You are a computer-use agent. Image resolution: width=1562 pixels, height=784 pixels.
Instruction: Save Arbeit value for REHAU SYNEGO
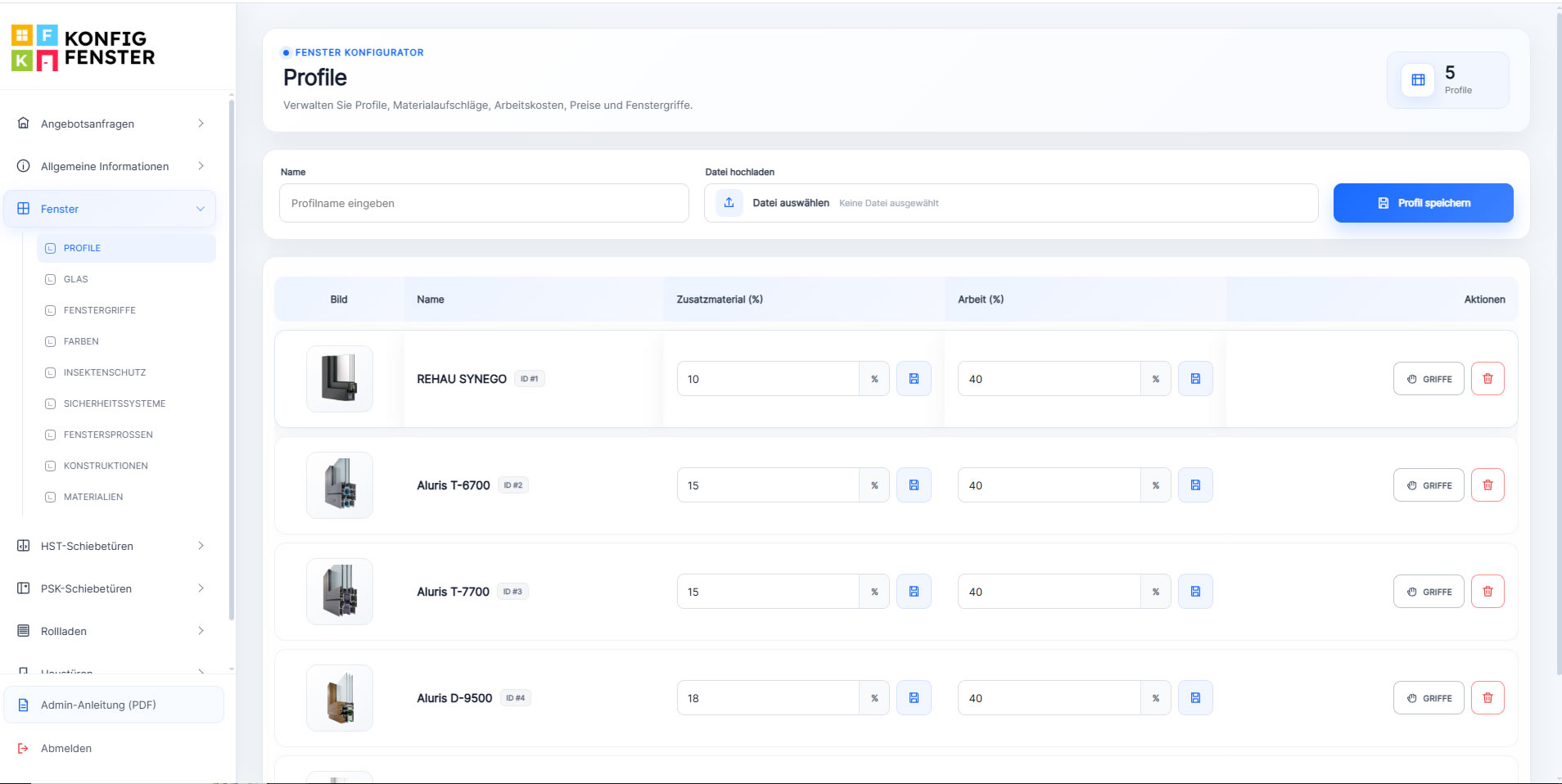pyautogui.click(x=1195, y=379)
